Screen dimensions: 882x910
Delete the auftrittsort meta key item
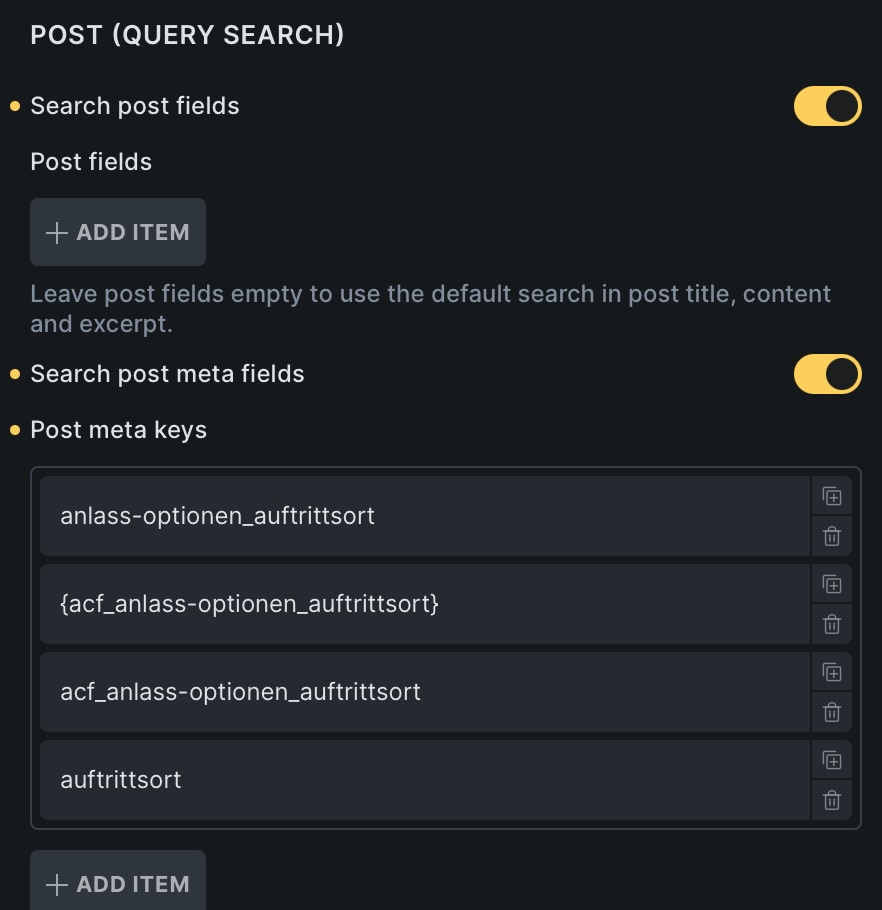click(x=831, y=800)
